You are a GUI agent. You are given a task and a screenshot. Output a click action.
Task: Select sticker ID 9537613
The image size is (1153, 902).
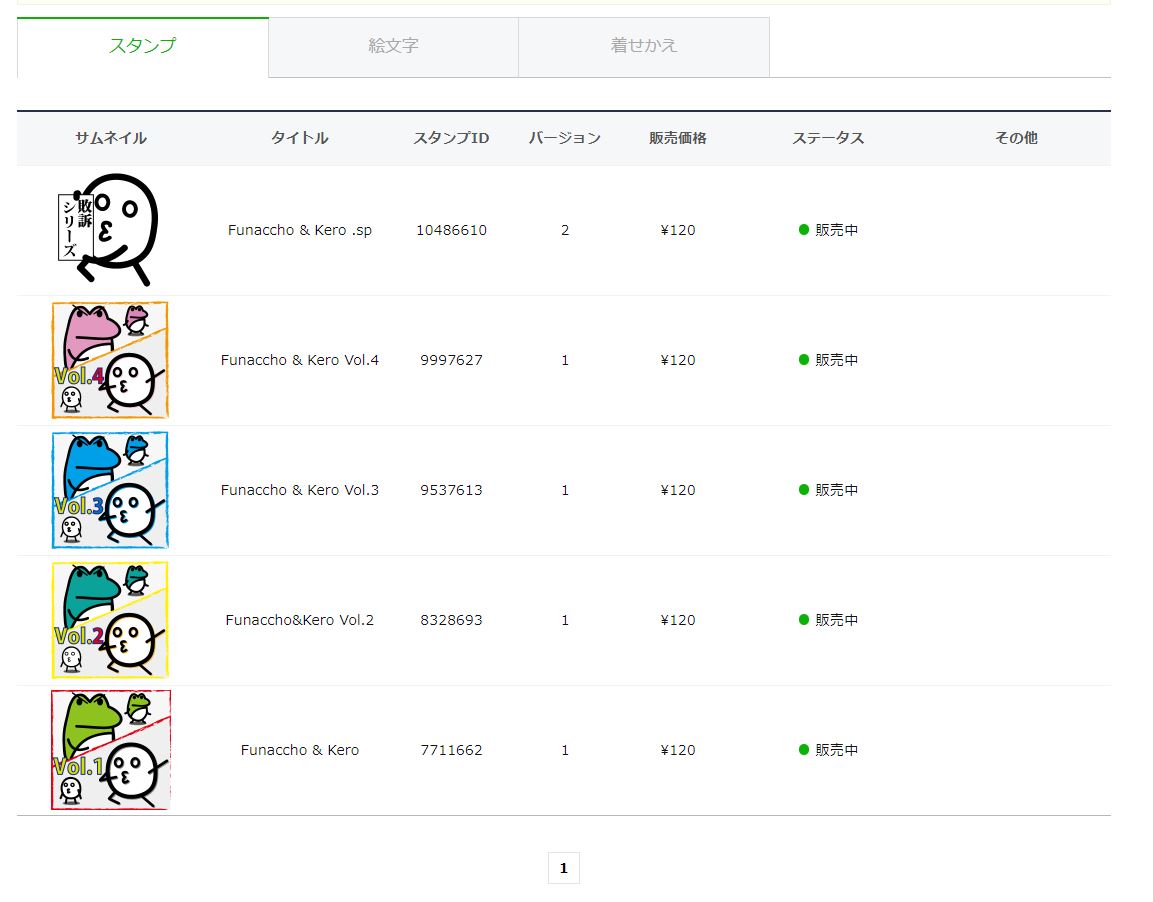tap(451, 490)
